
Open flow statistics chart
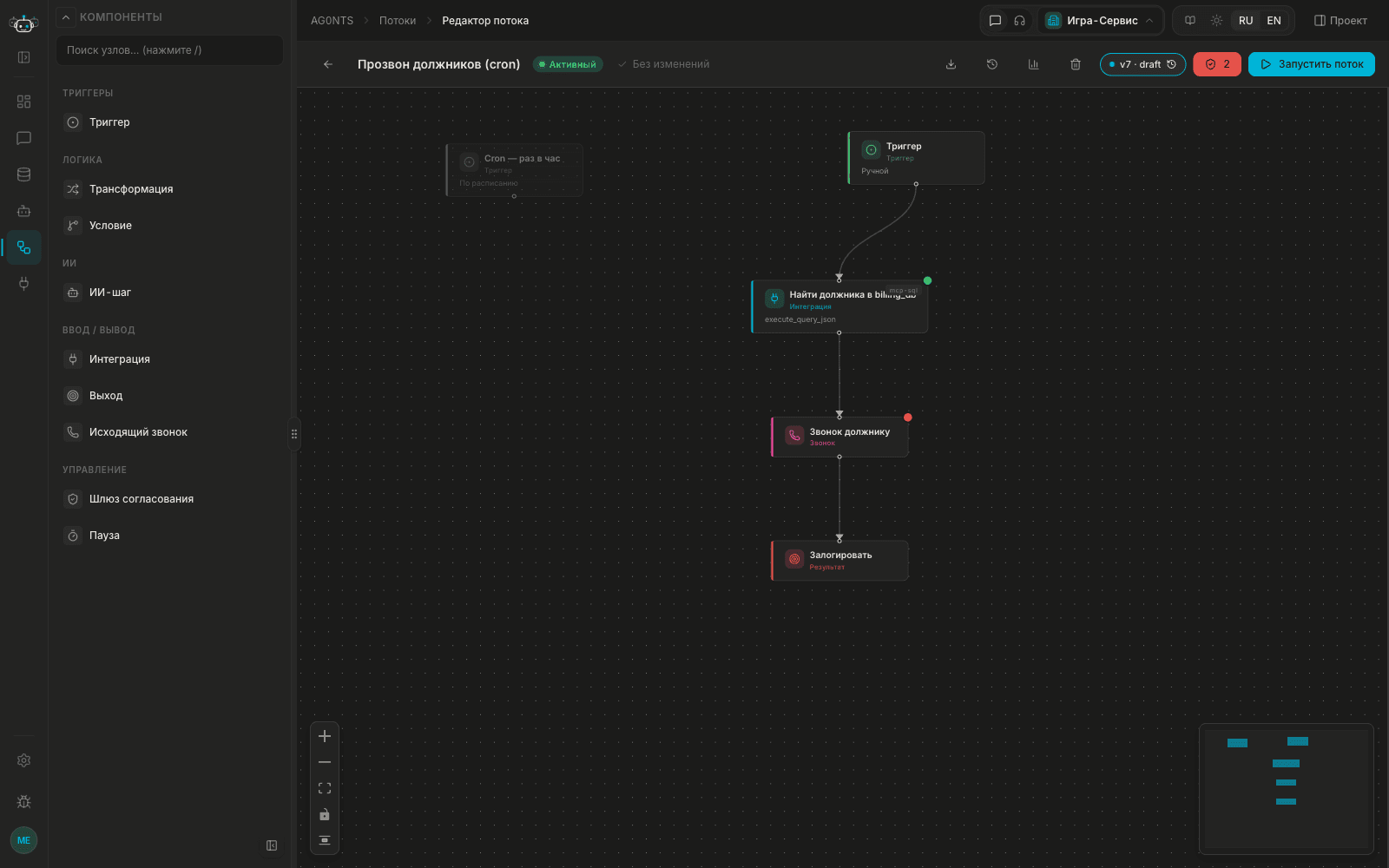coord(1034,64)
